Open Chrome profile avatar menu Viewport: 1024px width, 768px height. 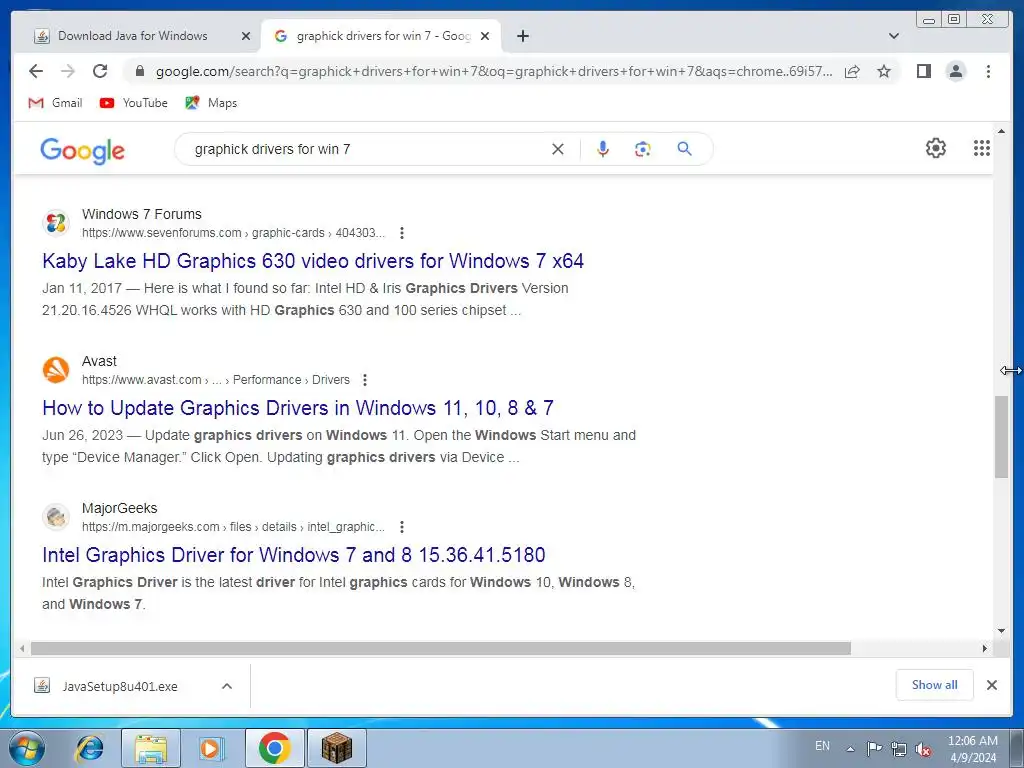point(955,71)
